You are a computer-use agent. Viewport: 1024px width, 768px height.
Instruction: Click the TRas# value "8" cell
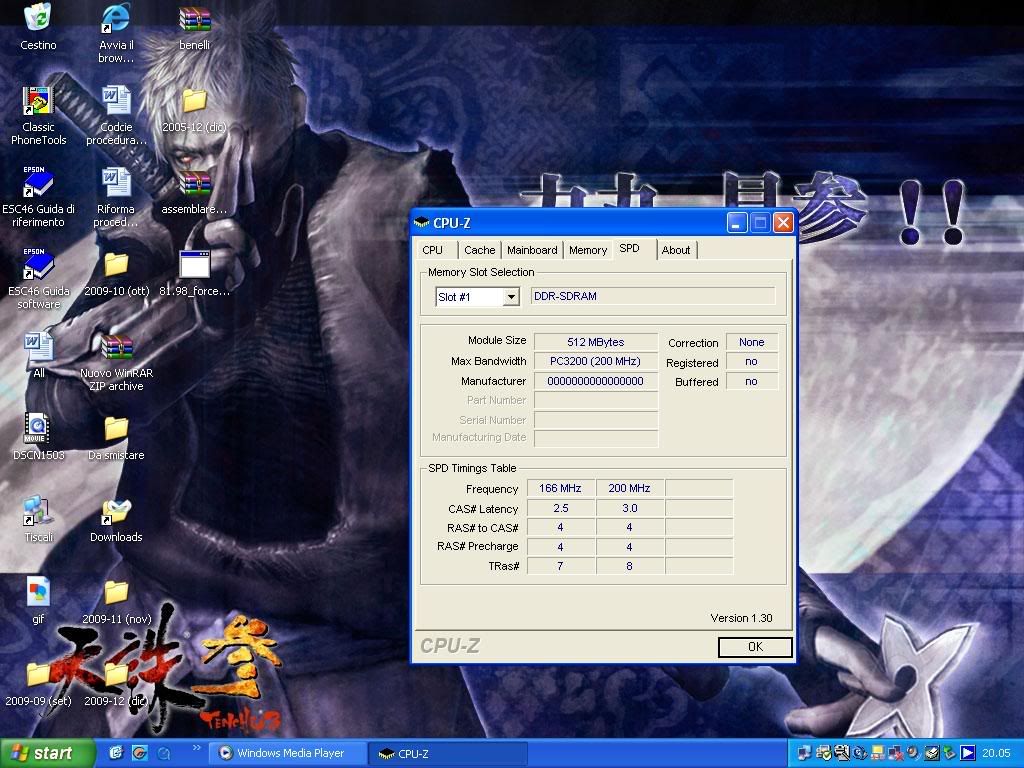pos(630,566)
